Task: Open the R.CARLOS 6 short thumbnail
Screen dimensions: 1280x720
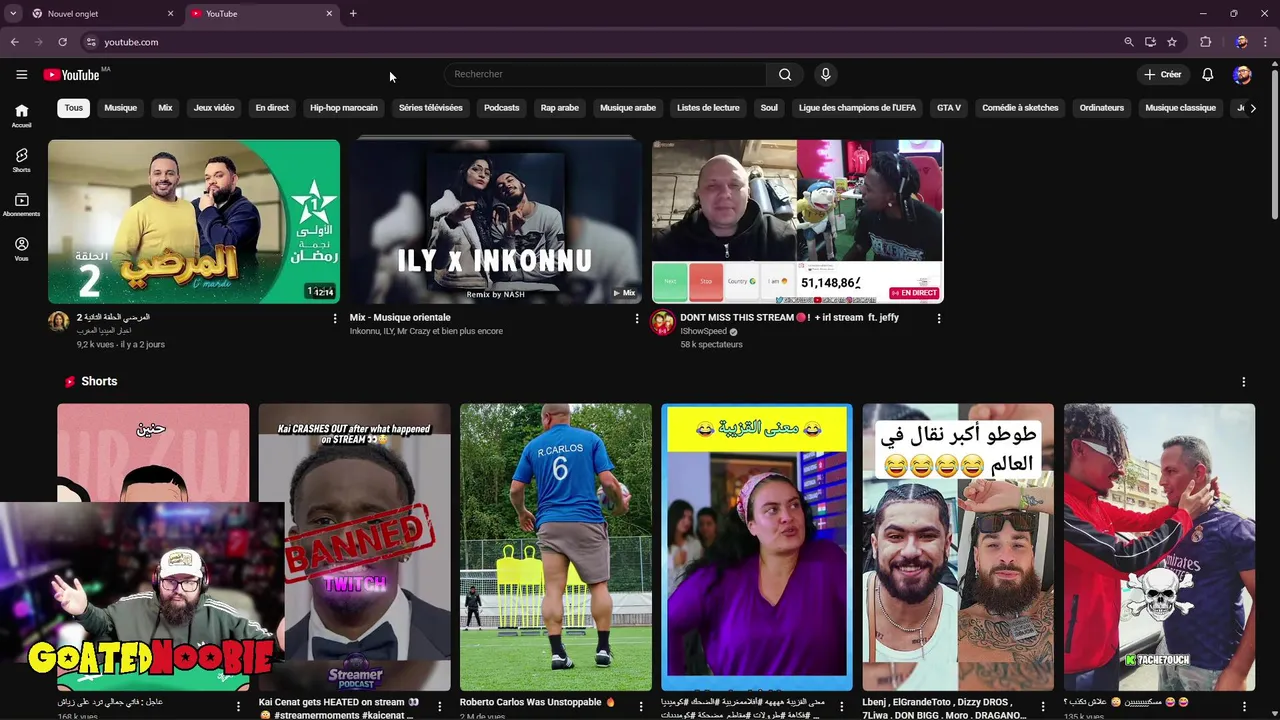Action: (555, 547)
